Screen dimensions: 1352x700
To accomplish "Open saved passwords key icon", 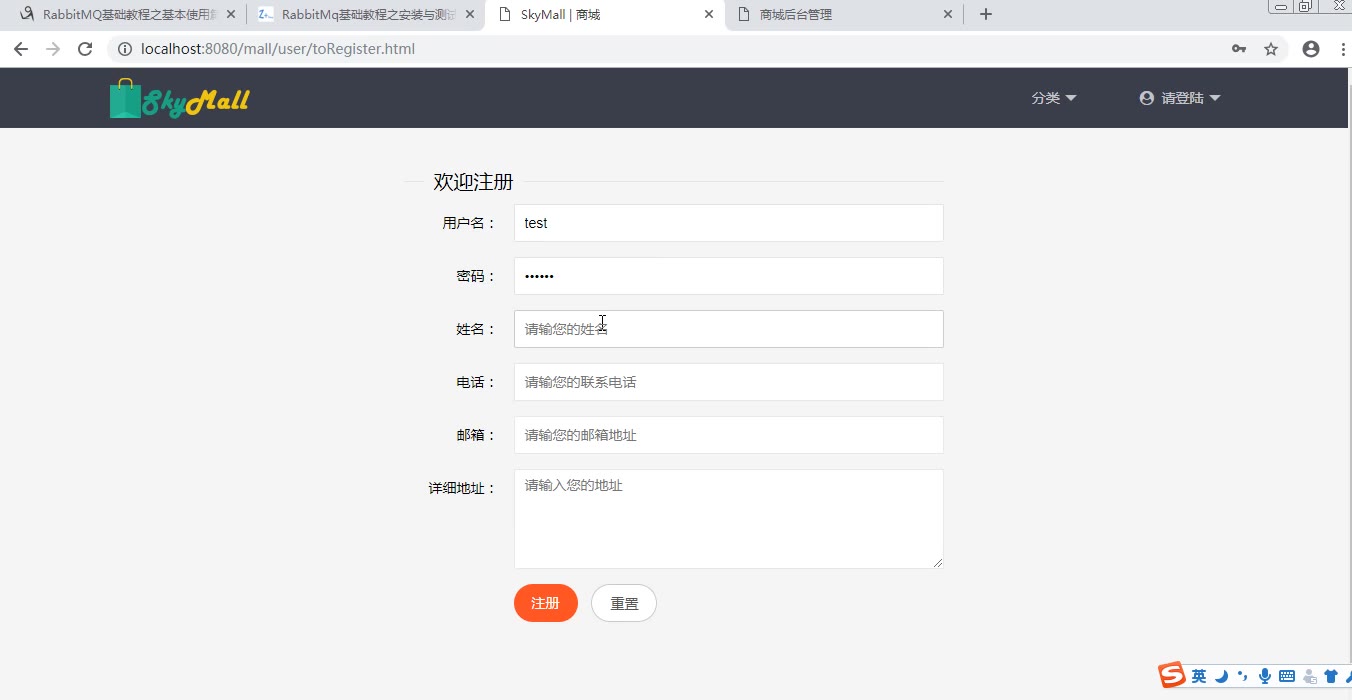I will [1239, 49].
